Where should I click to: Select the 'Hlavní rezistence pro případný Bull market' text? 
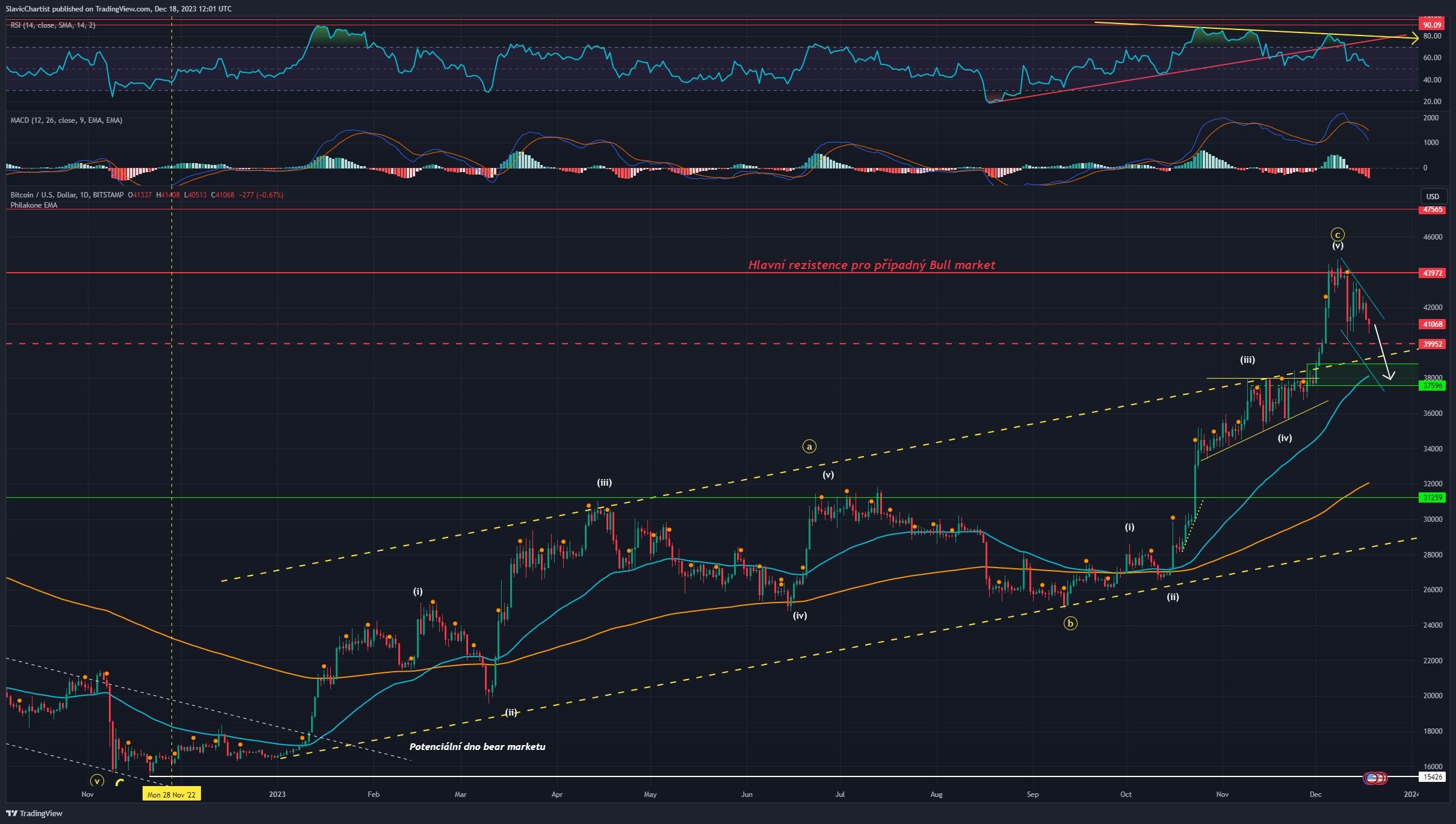872,265
